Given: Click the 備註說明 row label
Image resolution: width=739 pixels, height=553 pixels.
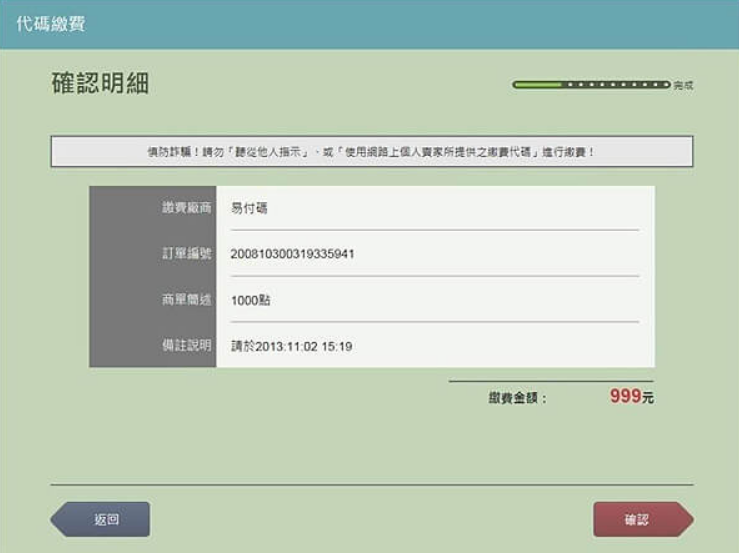Looking at the screenshot, I should pos(186,346).
